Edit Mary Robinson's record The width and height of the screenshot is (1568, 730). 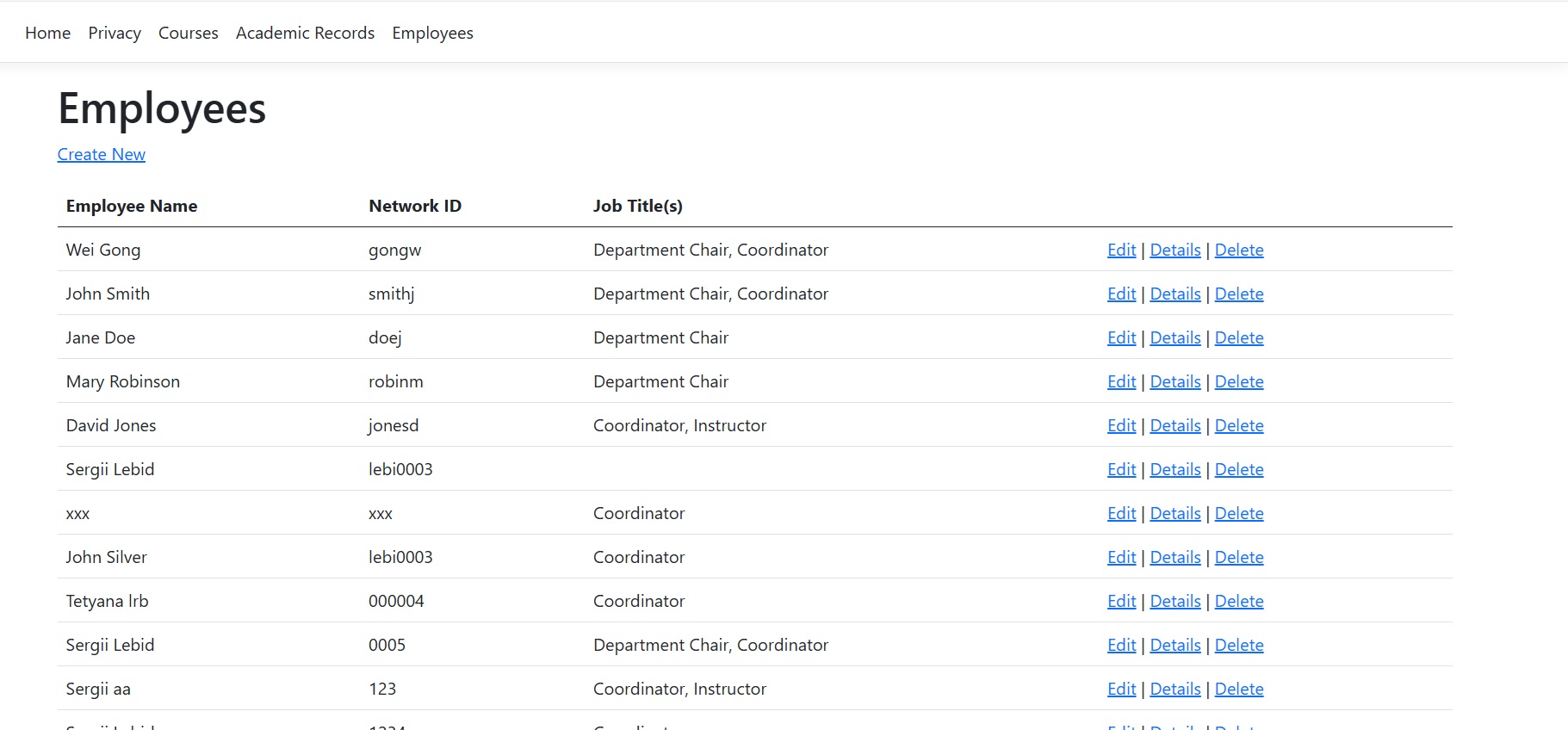1121,381
